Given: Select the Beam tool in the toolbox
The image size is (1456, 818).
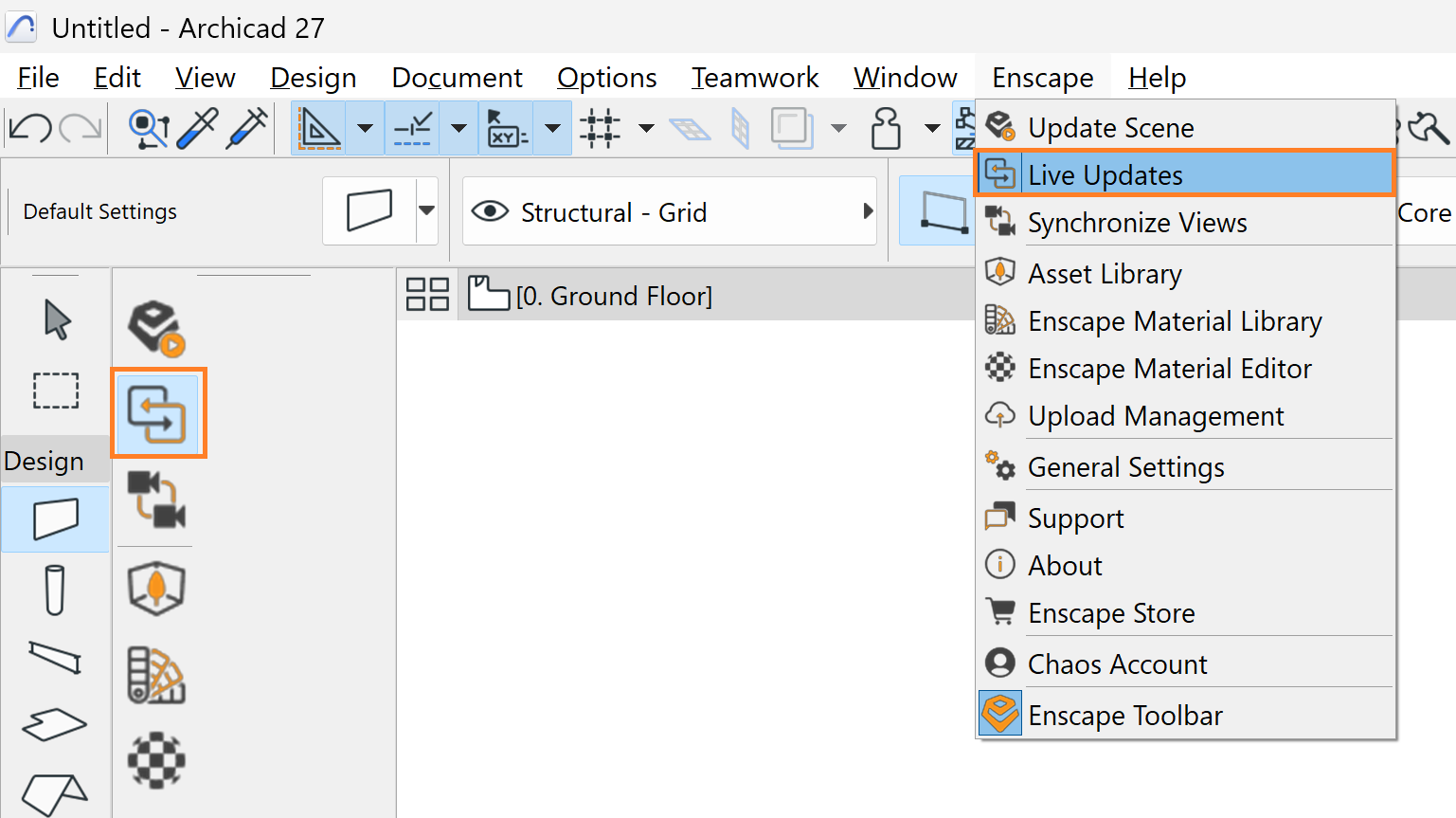Looking at the screenshot, I should pos(55,658).
